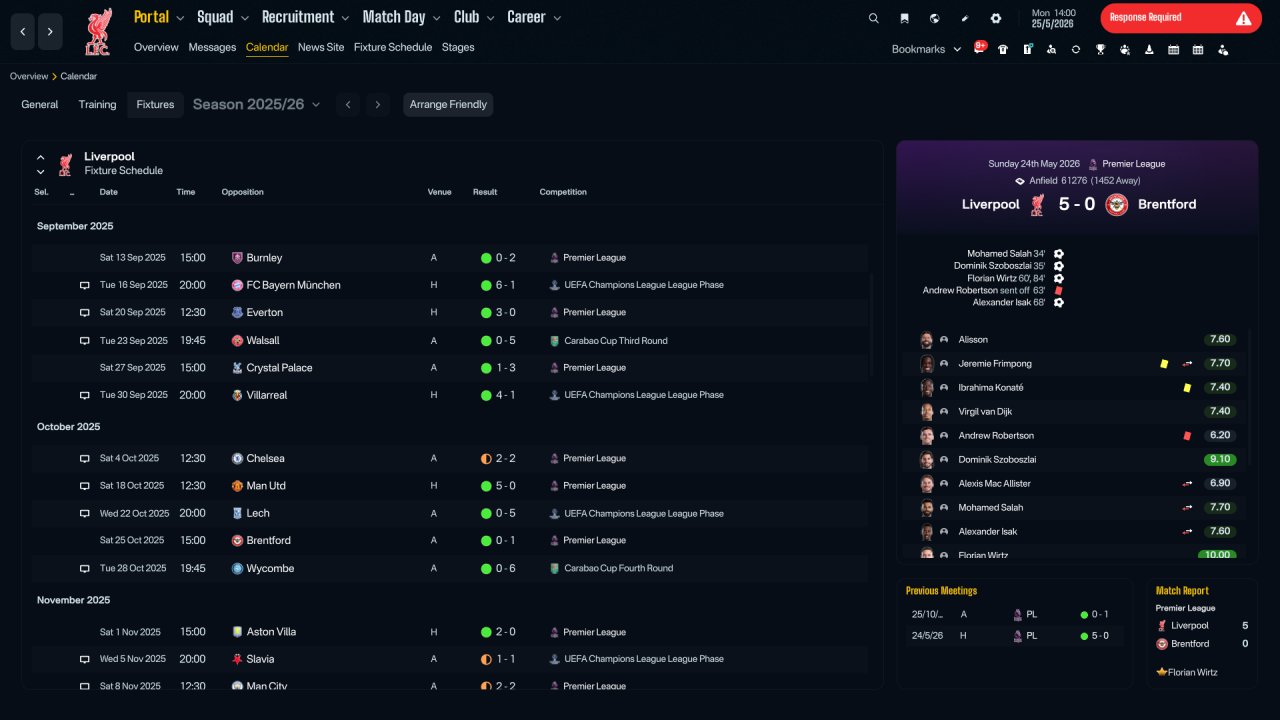
Task: Open the News Site tab
Action: coord(321,47)
